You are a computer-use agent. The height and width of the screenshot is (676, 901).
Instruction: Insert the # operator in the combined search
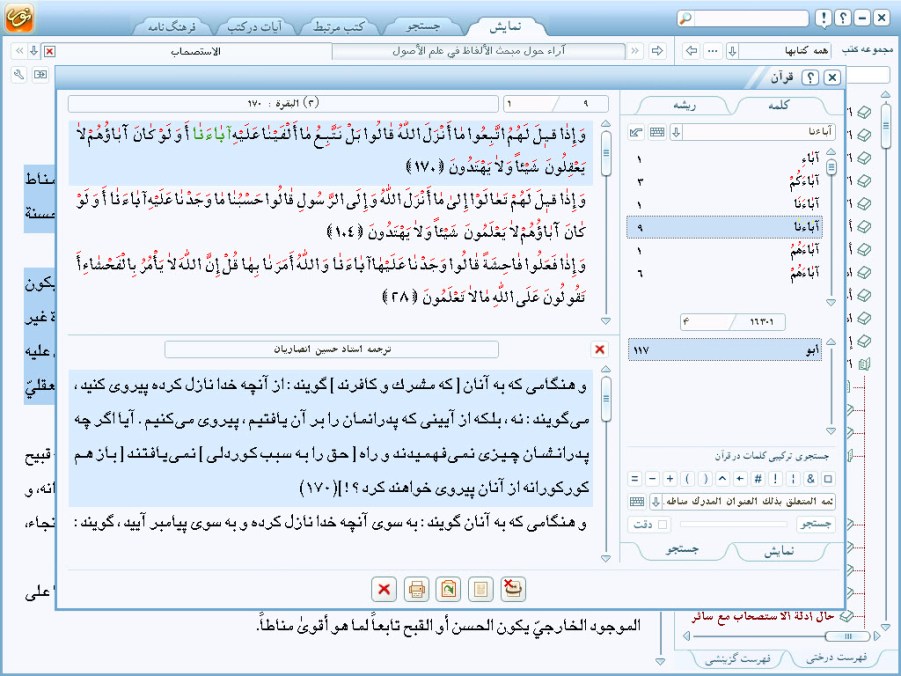click(758, 478)
